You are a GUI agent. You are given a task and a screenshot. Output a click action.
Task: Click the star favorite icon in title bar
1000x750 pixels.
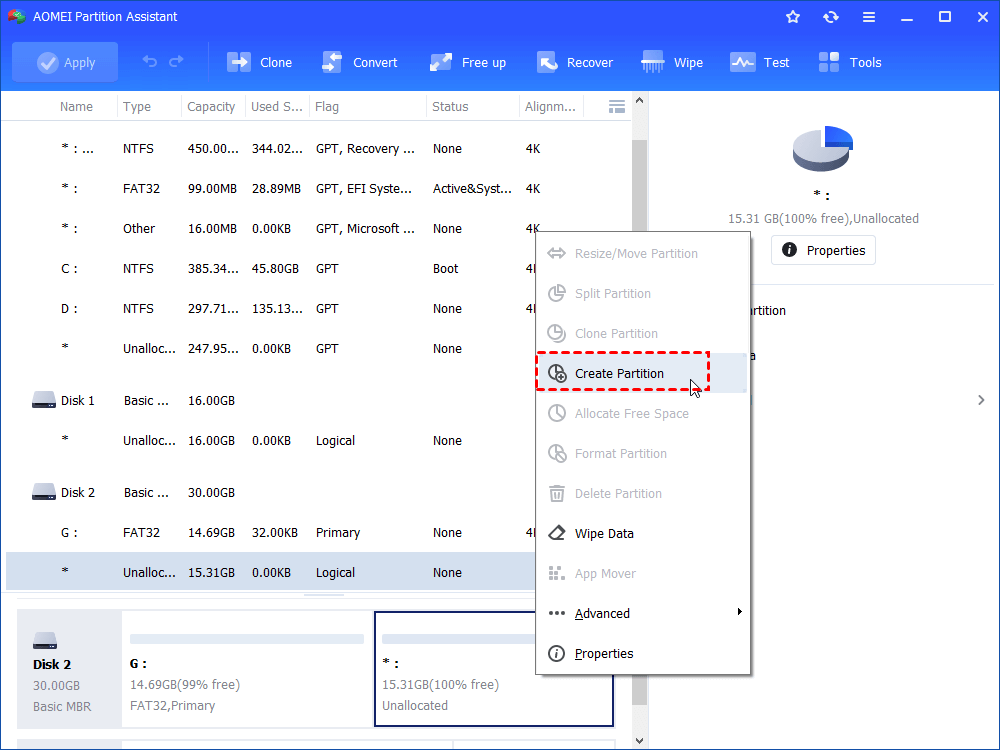(x=793, y=17)
